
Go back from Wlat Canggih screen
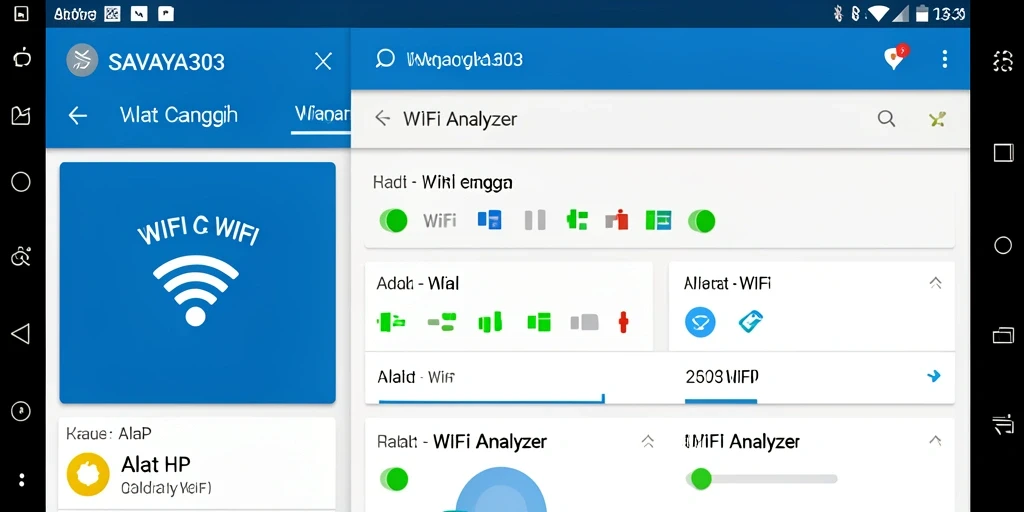tap(78, 116)
